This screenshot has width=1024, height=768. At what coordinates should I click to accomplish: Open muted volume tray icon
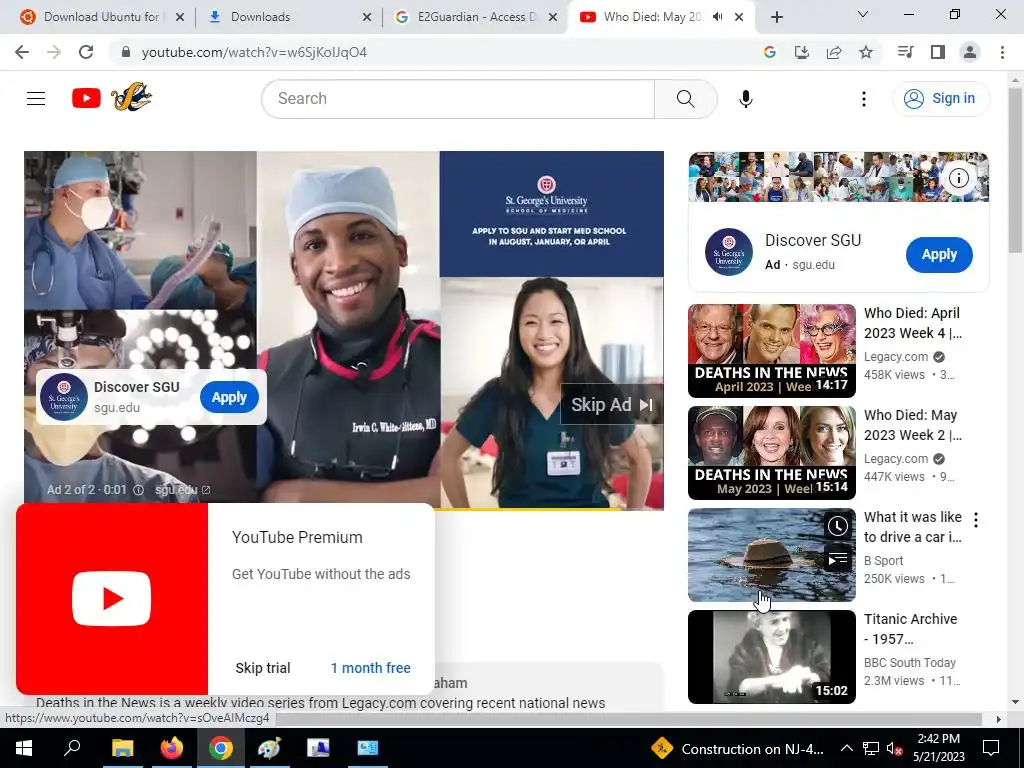(x=894, y=748)
